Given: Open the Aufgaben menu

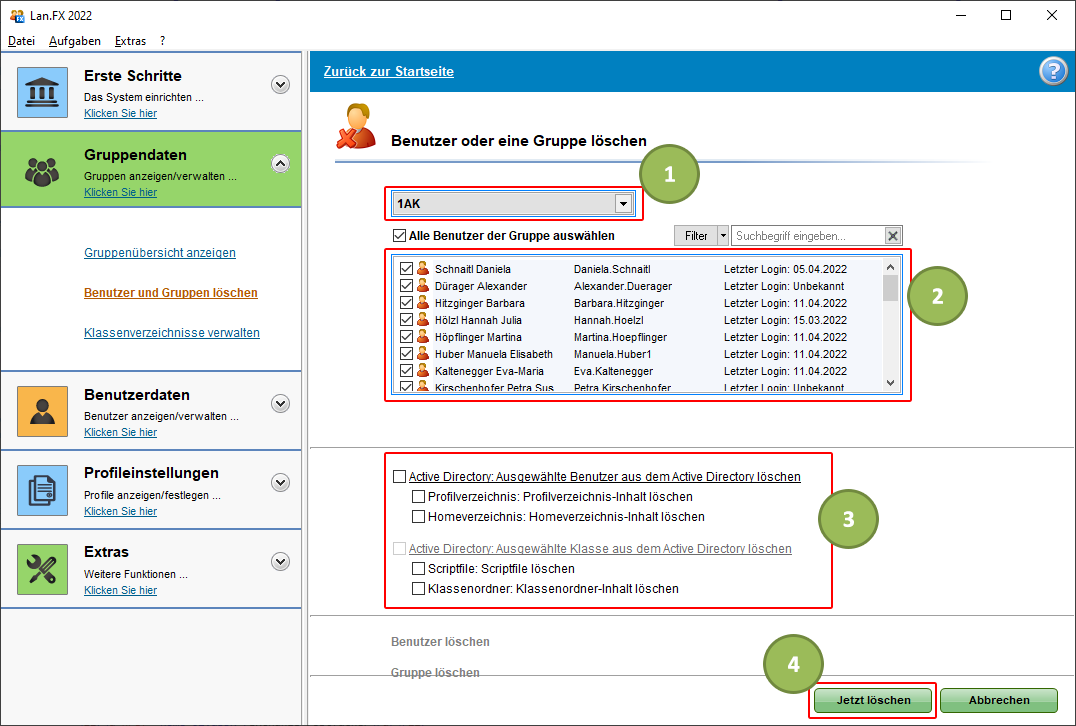Looking at the screenshot, I should point(75,40).
